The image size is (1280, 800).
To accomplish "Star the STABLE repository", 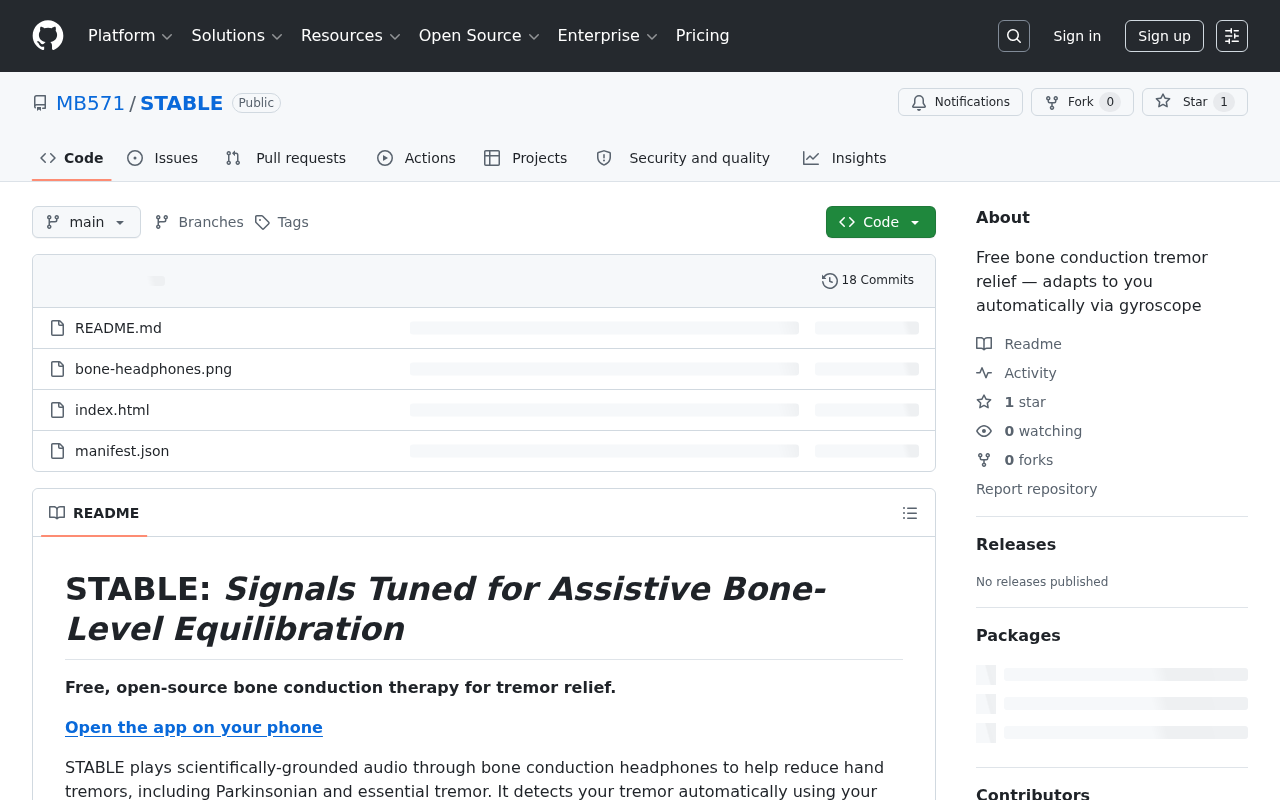I will tap(1195, 102).
